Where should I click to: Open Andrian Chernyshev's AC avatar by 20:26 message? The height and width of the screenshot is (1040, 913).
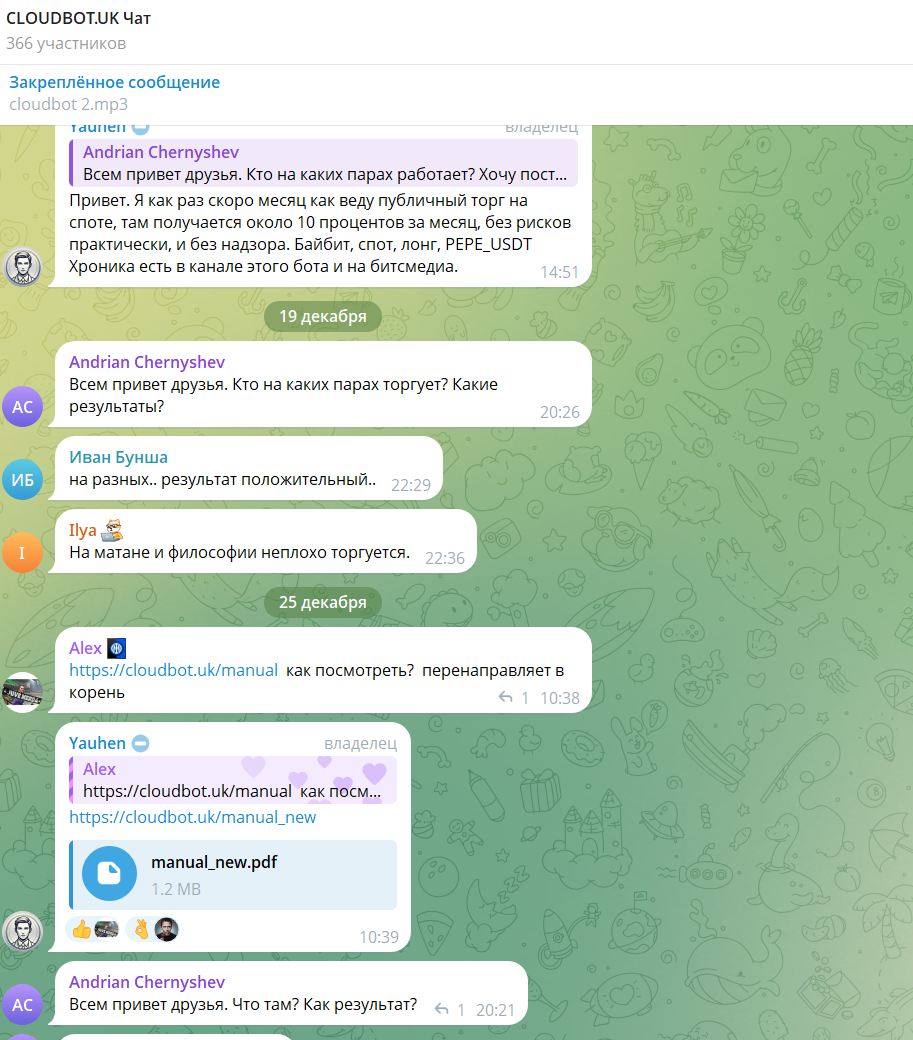click(23, 407)
